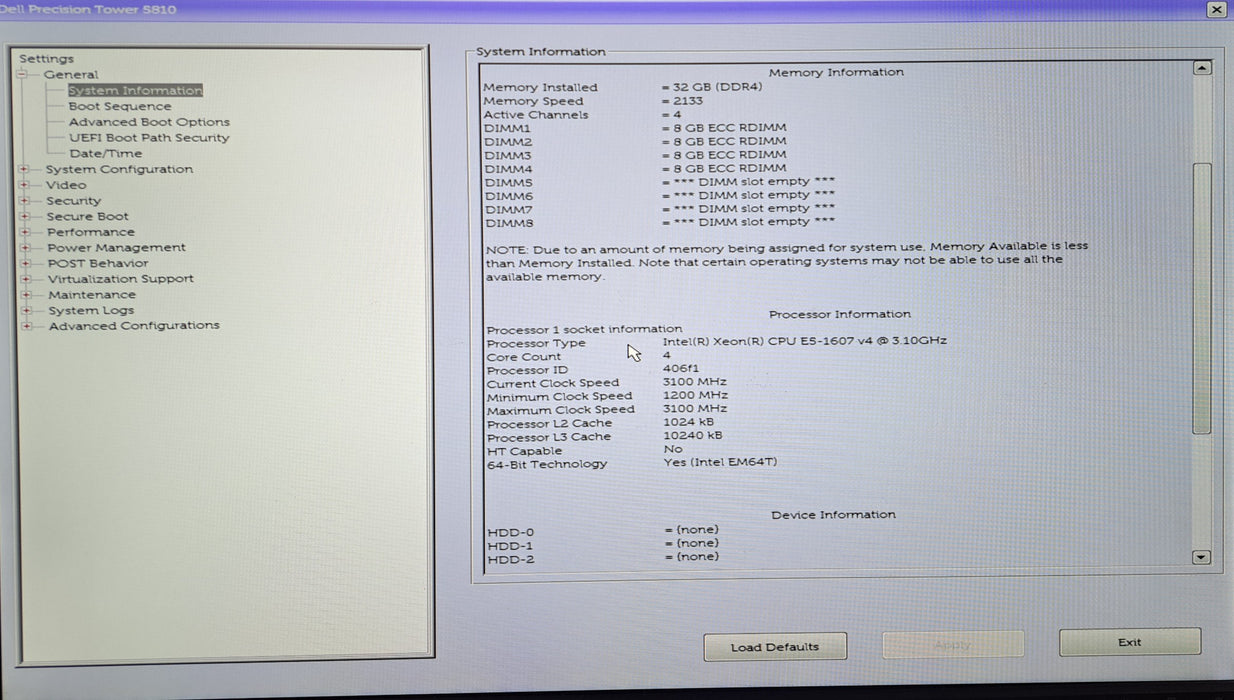1234x700 pixels.
Task: Expand the Secure Boot plus box
Action: 24,216
